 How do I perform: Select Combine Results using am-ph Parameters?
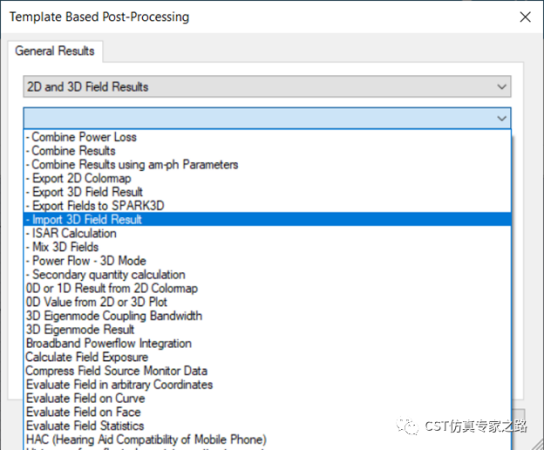click(267, 164)
